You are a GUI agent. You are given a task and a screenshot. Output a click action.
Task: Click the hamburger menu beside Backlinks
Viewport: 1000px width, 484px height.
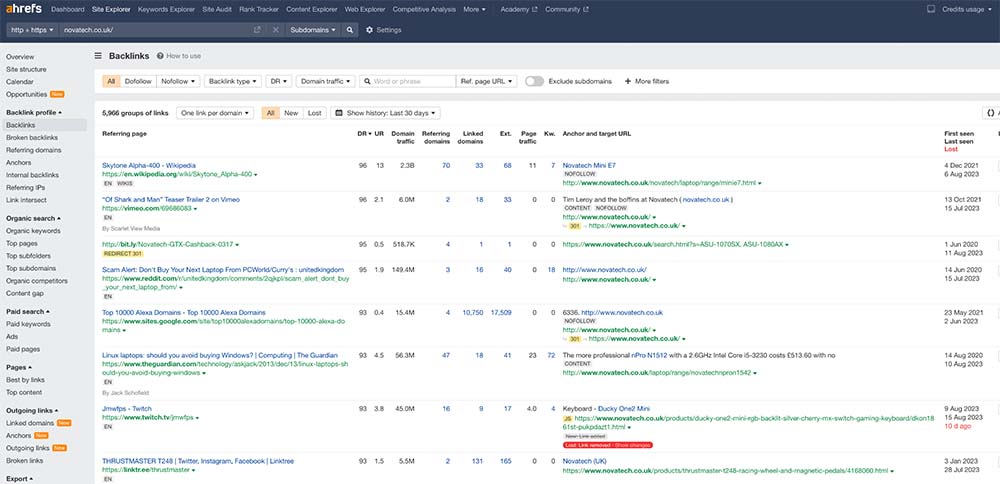(98, 56)
